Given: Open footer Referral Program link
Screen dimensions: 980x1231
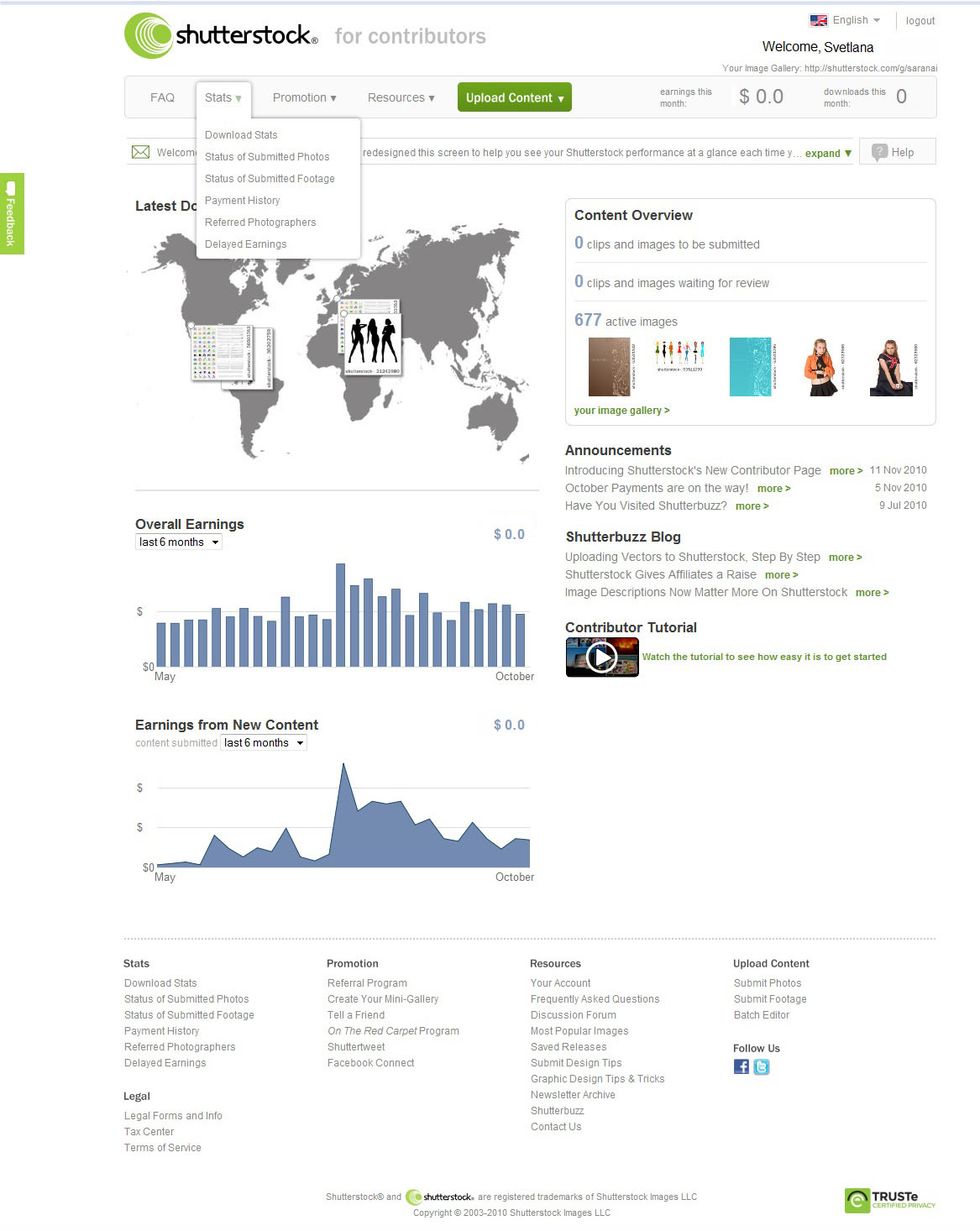Looking at the screenshot, I should [x=367, y=982].
